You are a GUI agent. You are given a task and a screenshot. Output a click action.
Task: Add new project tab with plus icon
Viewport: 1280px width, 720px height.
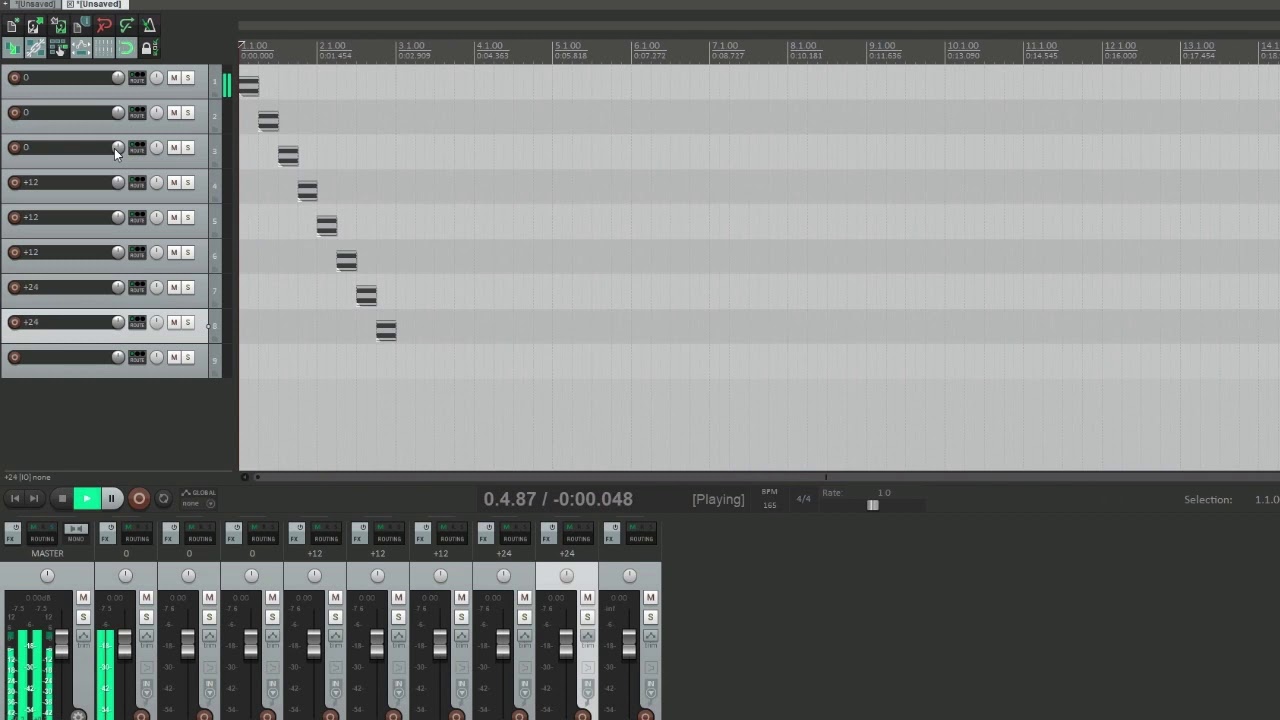[5, 4]
